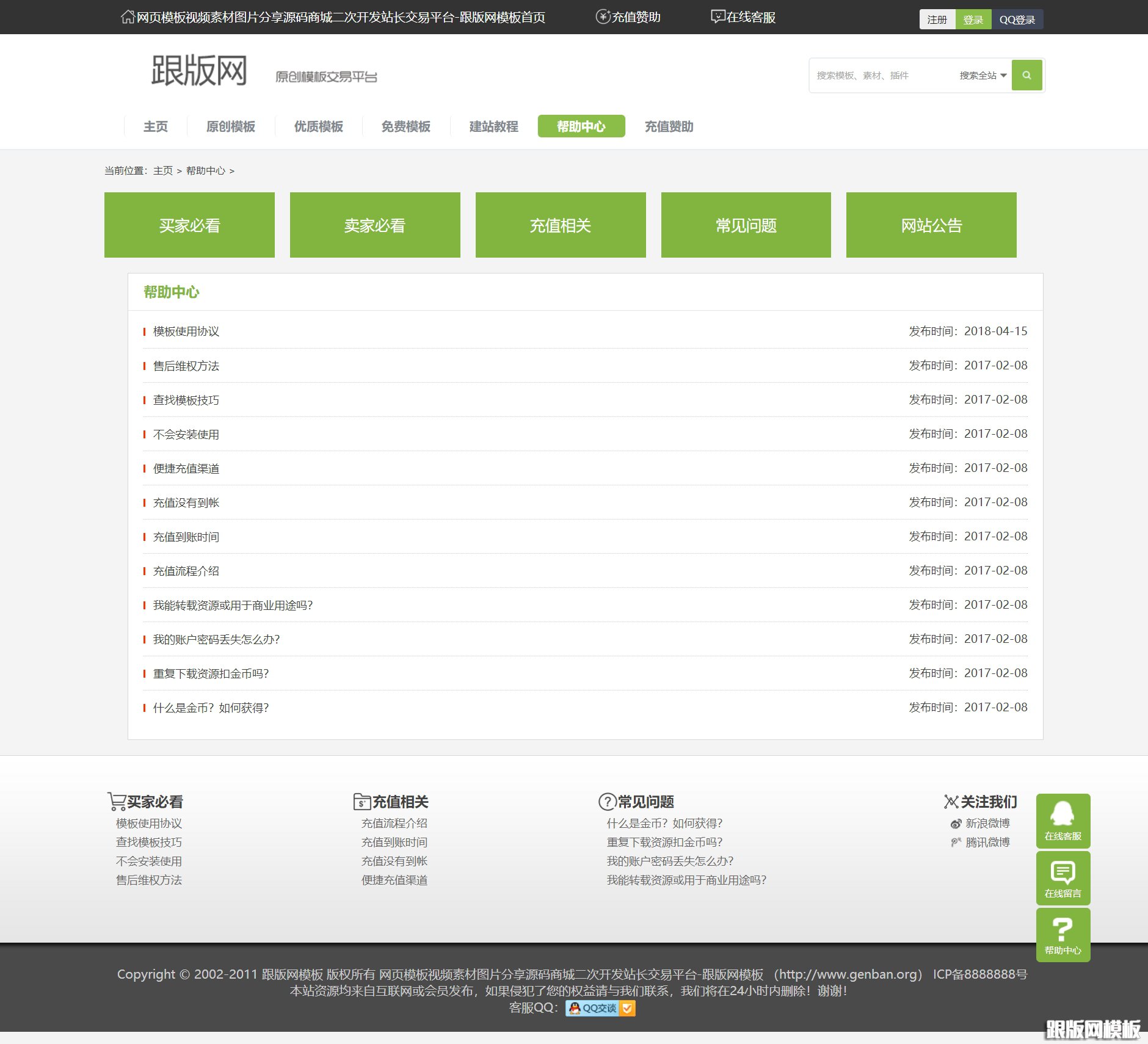This screenshot has height=1044, width=1148.
Task: Select the 免费模板 navigation tab
Action: (405, 126)
